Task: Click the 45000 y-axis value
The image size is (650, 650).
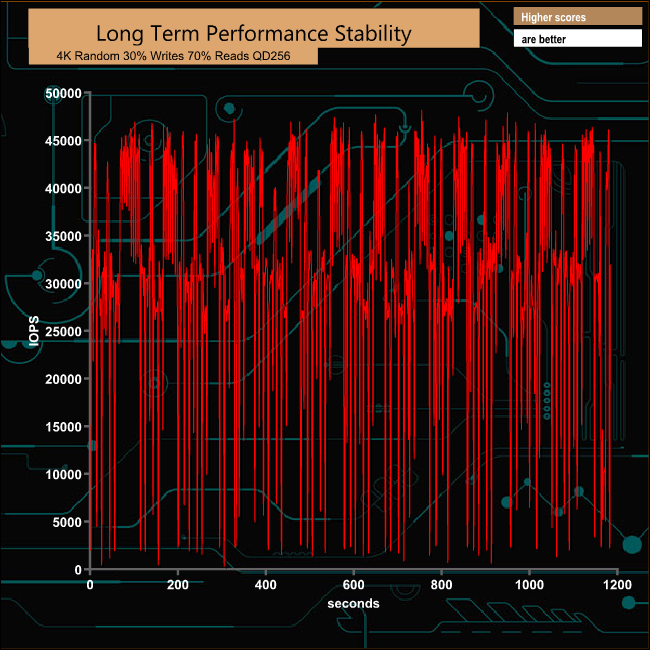Action: tap(63, 141)
